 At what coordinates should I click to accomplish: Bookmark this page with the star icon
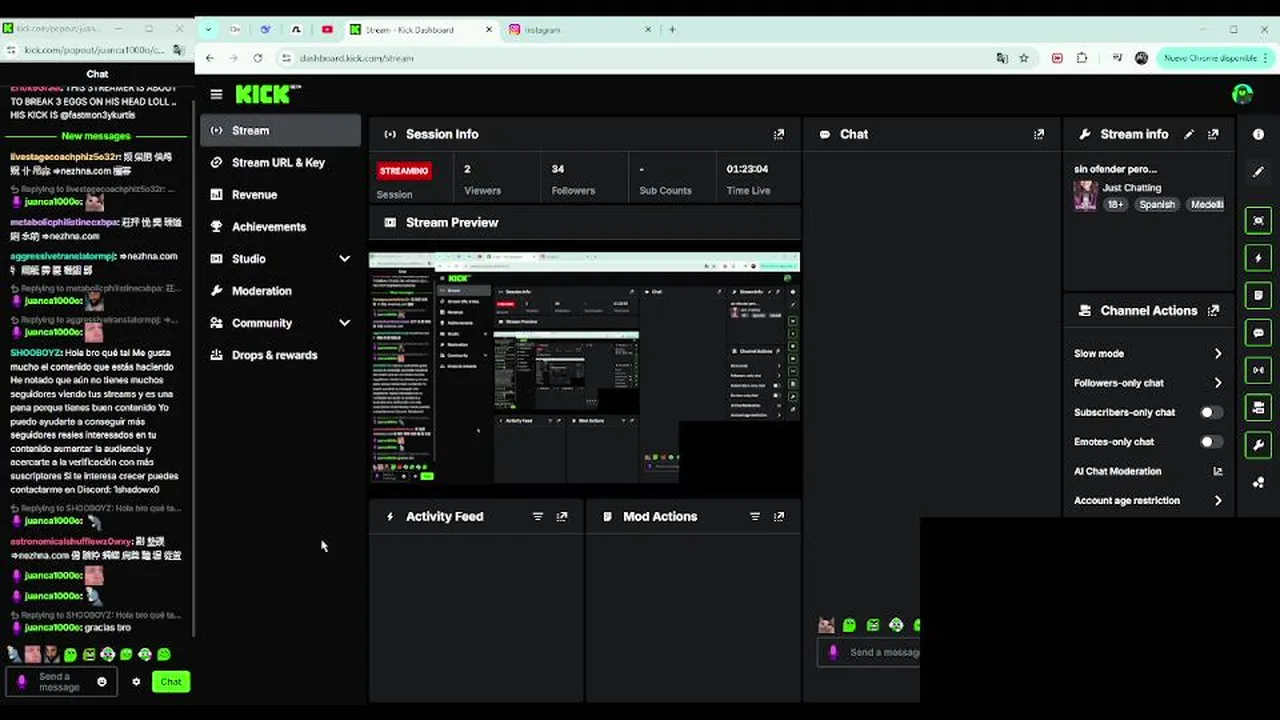[1024, 58]
